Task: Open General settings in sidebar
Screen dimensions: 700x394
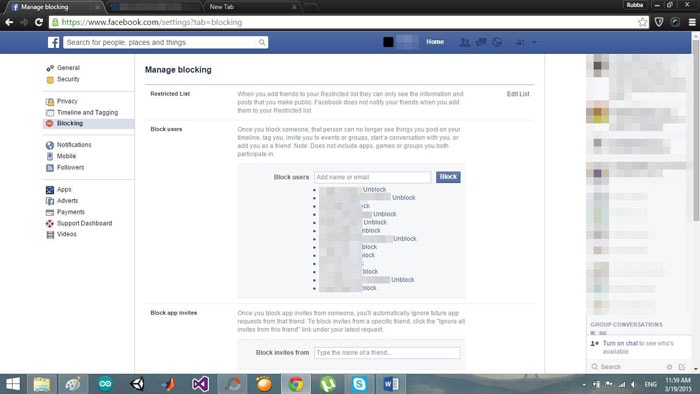Action: point(68,68)
